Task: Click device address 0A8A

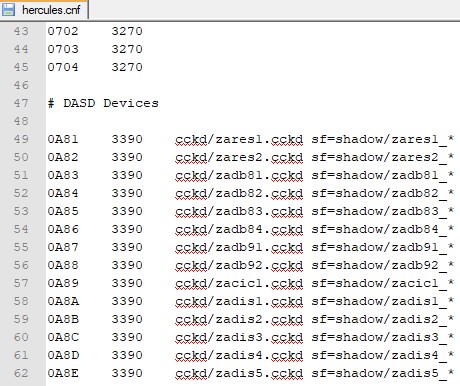Action: tap(63, 301)
